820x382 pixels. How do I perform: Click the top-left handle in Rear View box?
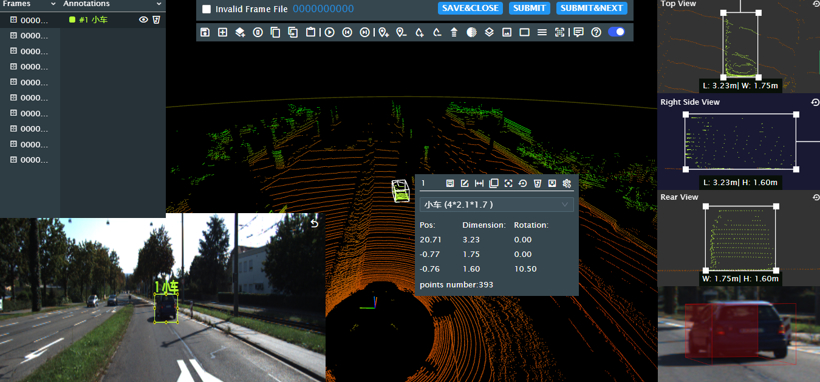[x=706, y=207]
